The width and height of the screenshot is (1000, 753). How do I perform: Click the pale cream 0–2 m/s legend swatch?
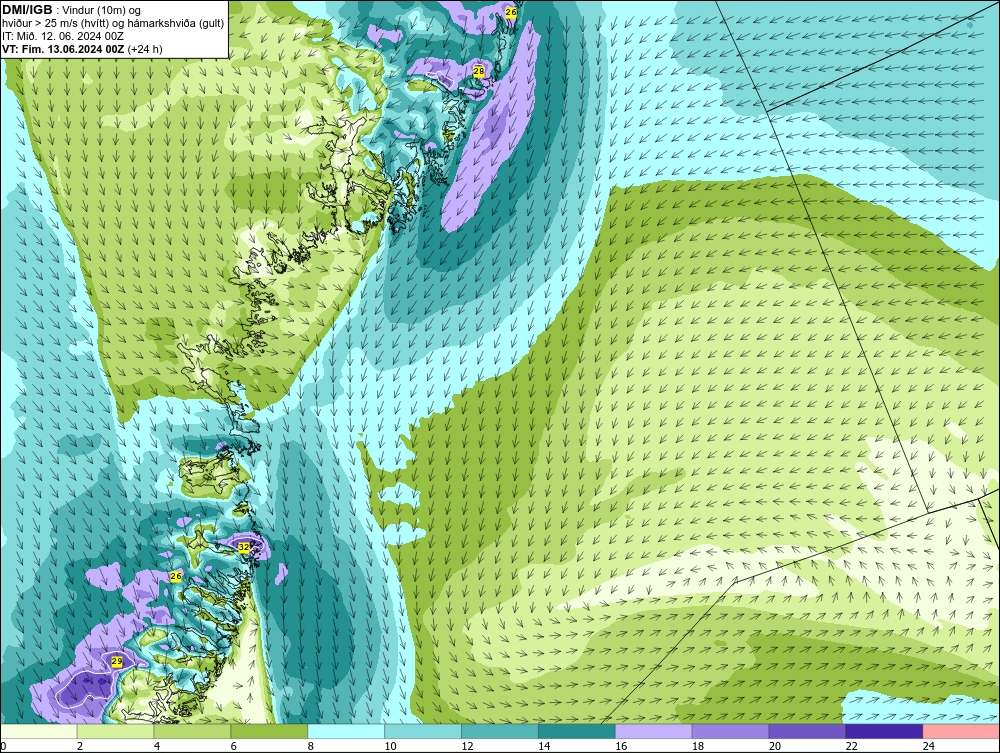tap(39, 731)
